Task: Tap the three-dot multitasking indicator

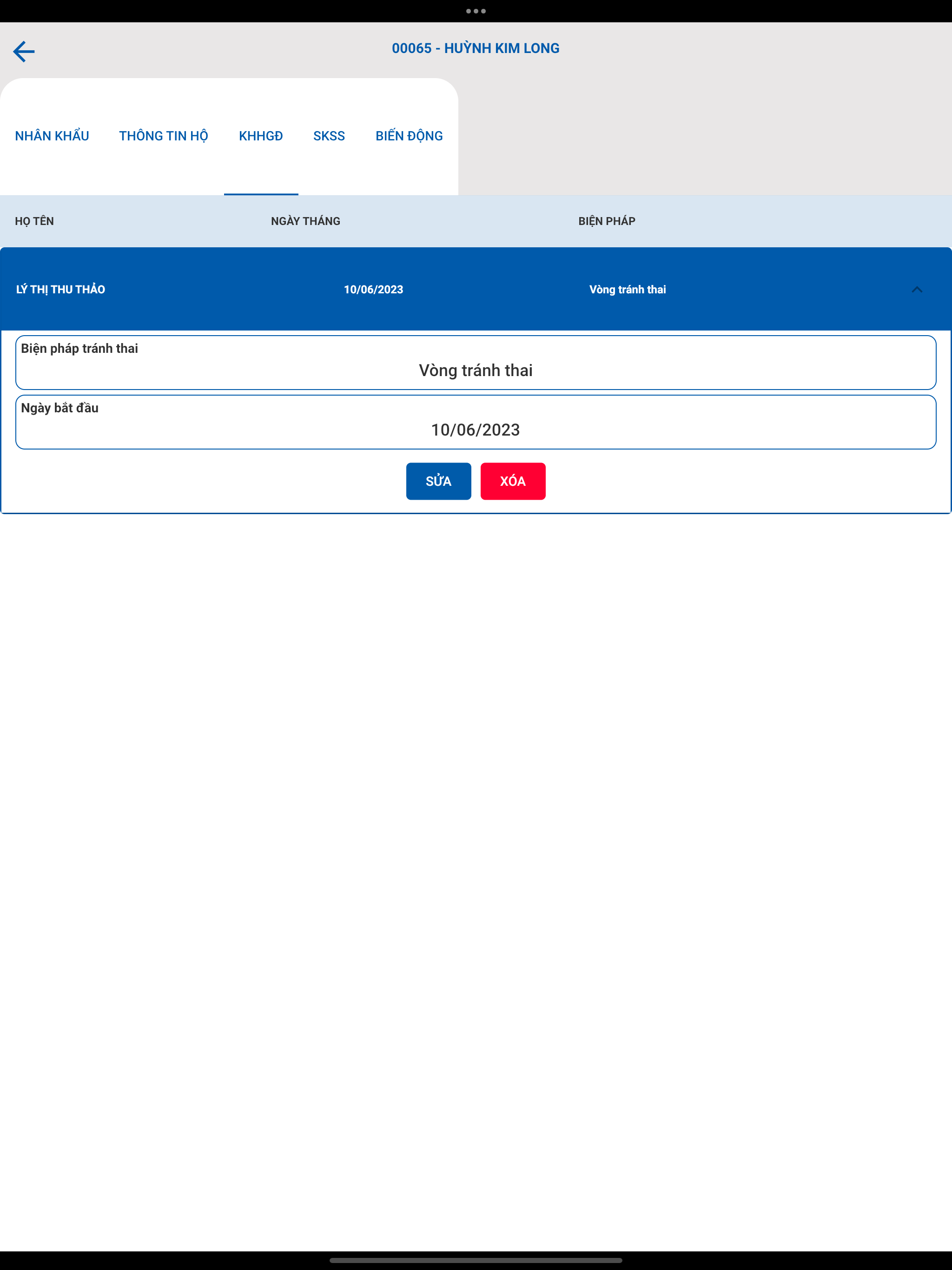Action: (476, 11)
